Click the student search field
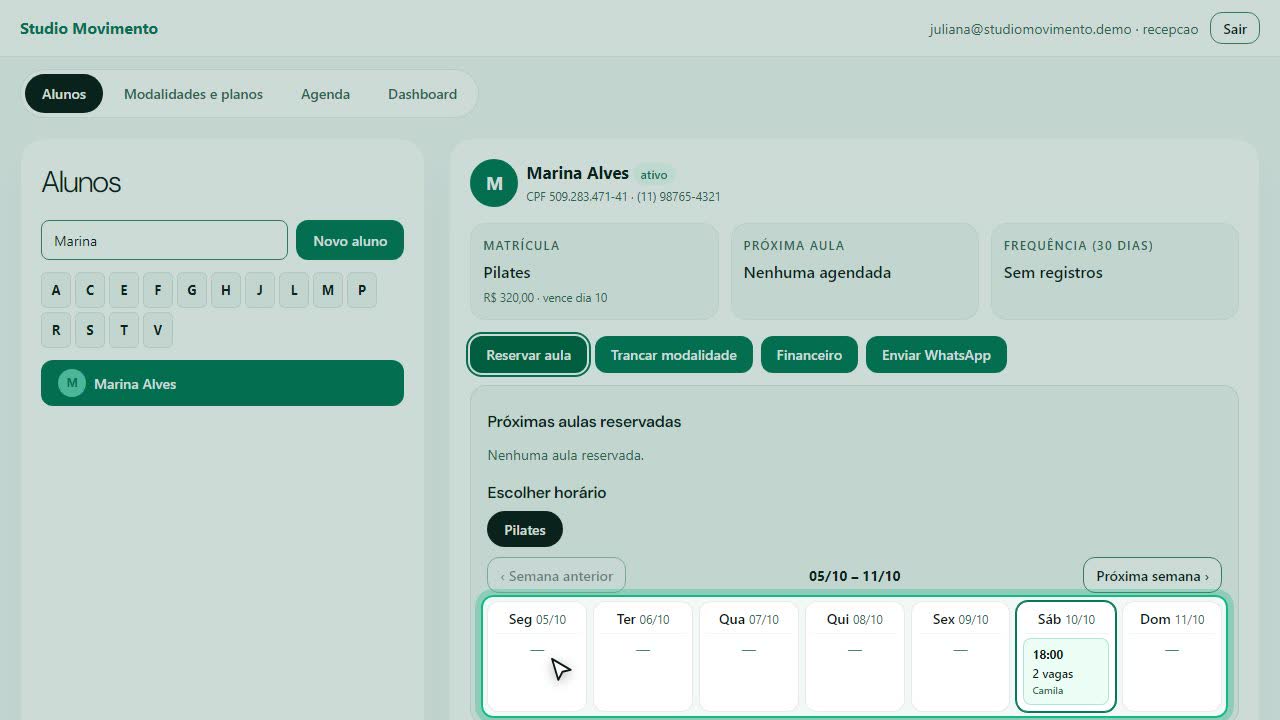Viewport: 1280px width, 720px height. click(x=164, y=240)
